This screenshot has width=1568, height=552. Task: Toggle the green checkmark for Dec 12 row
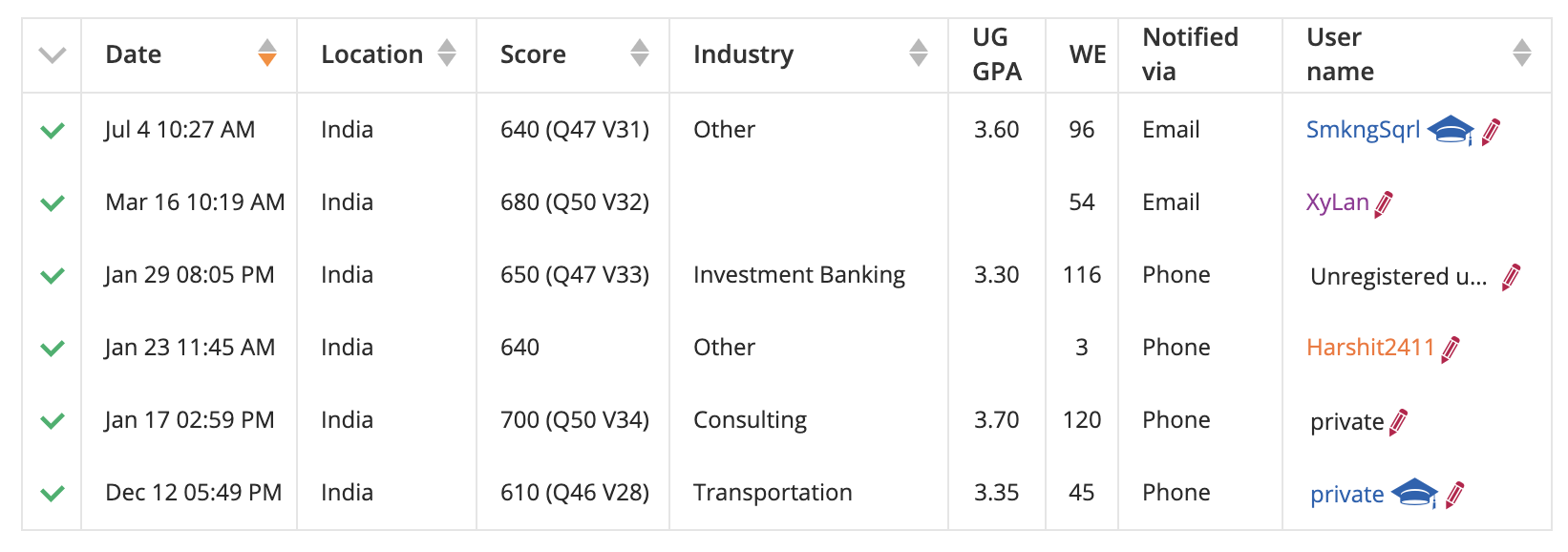53,493
